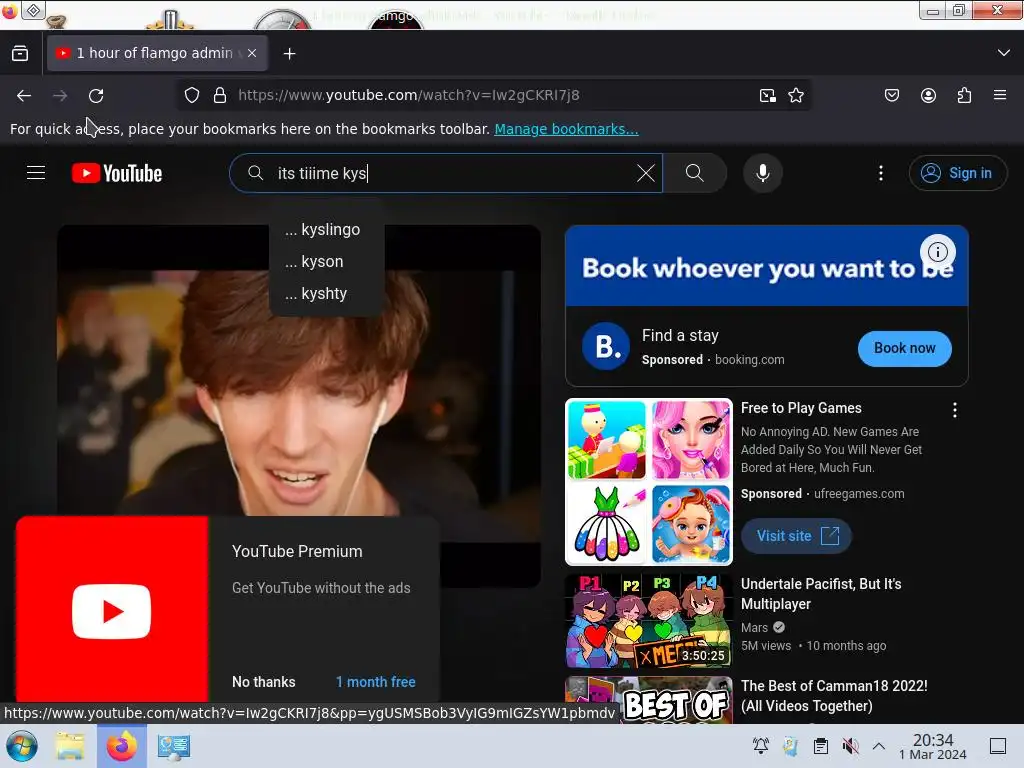
Task: Open the extensions puzzle icon
Action: 964,95
